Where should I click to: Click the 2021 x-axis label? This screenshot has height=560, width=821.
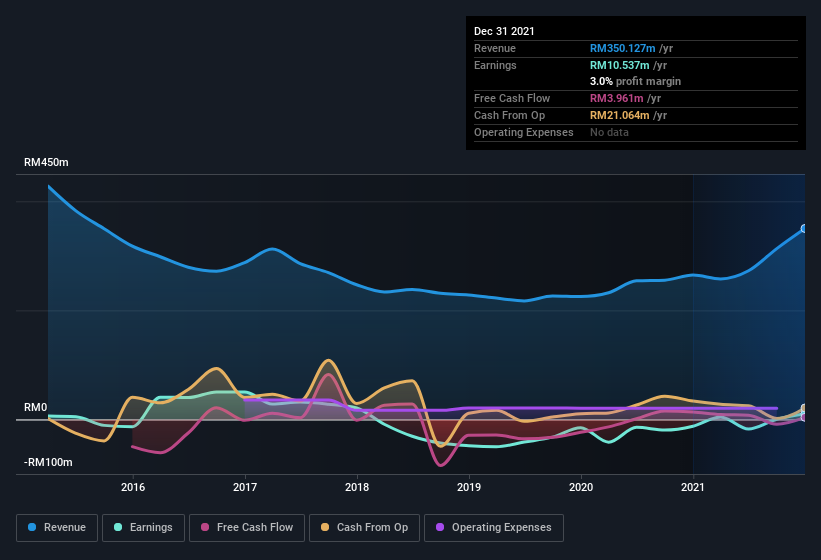(x=693, y=487)
